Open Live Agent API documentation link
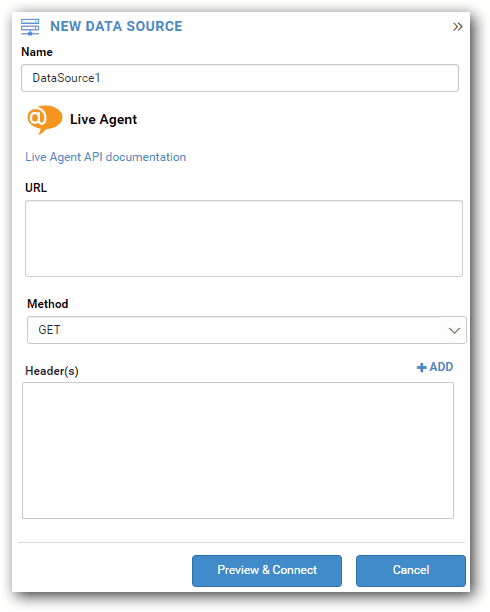The height and width of the screenshot is (612, 490). pyautogui.click(x=106, y=157)
